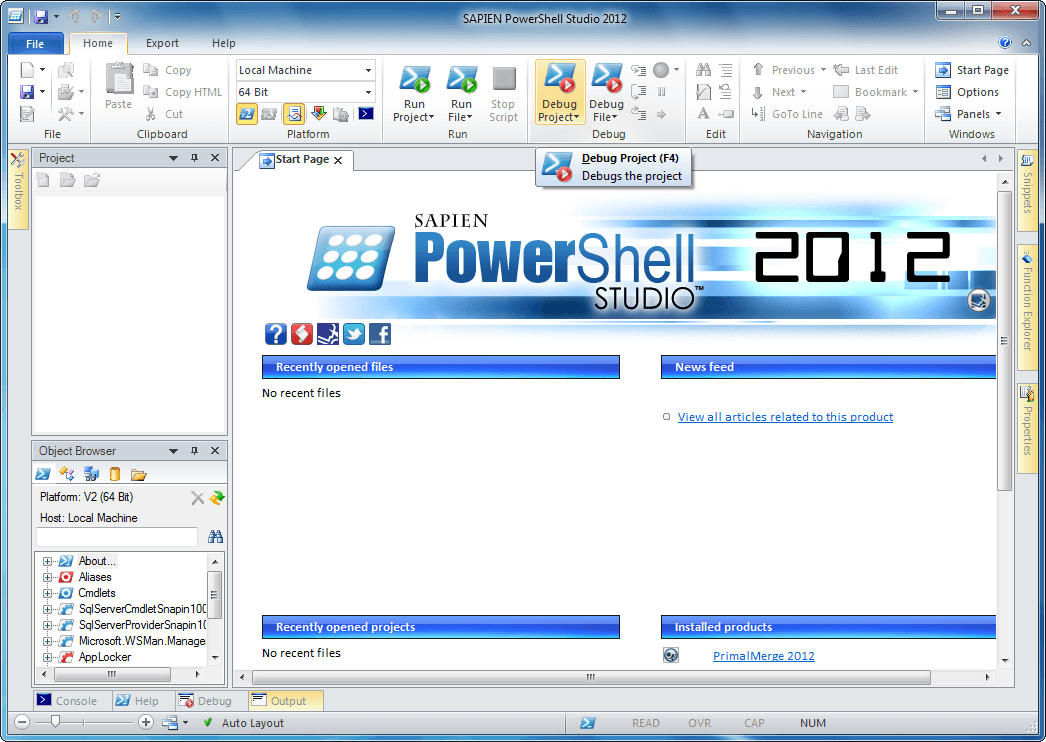Open Object Browser panel options dropdown arrow

tap(173, 451)
